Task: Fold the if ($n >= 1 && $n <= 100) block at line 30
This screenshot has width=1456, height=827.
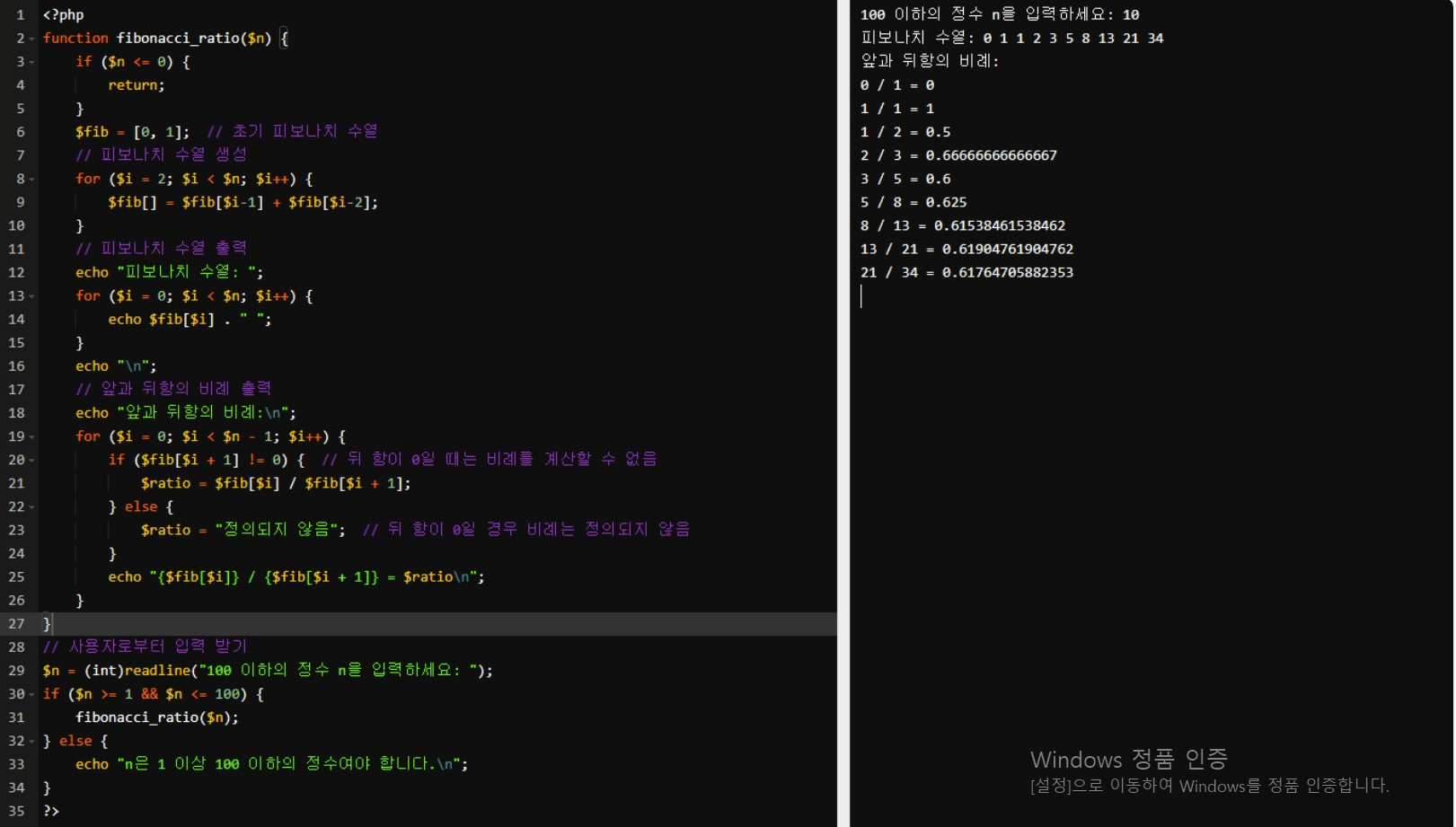Action: [x=32, y=694]
